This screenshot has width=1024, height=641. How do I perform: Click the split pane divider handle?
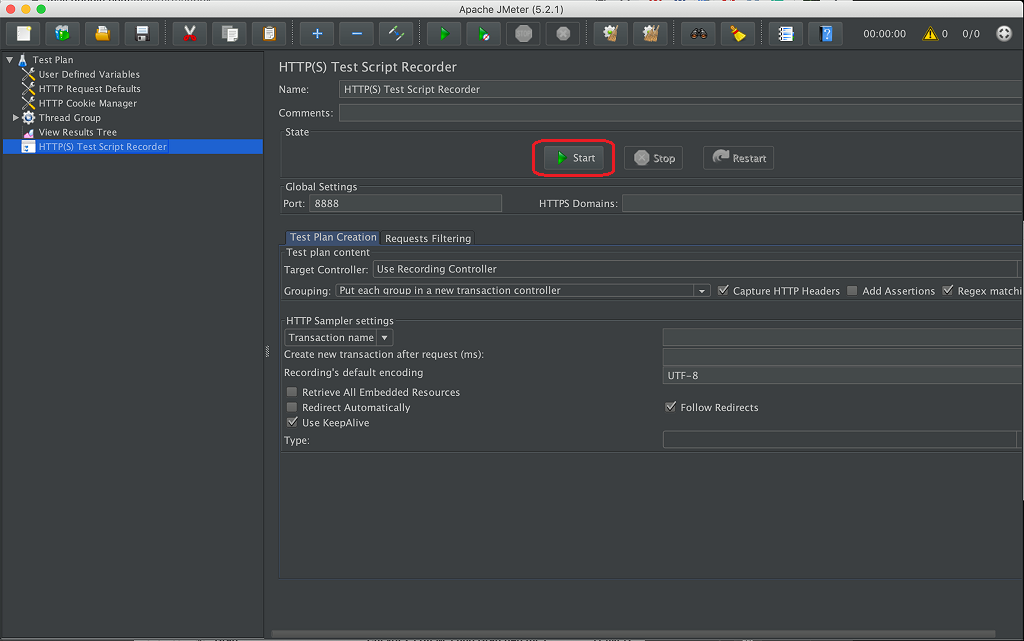coord(267,352)
